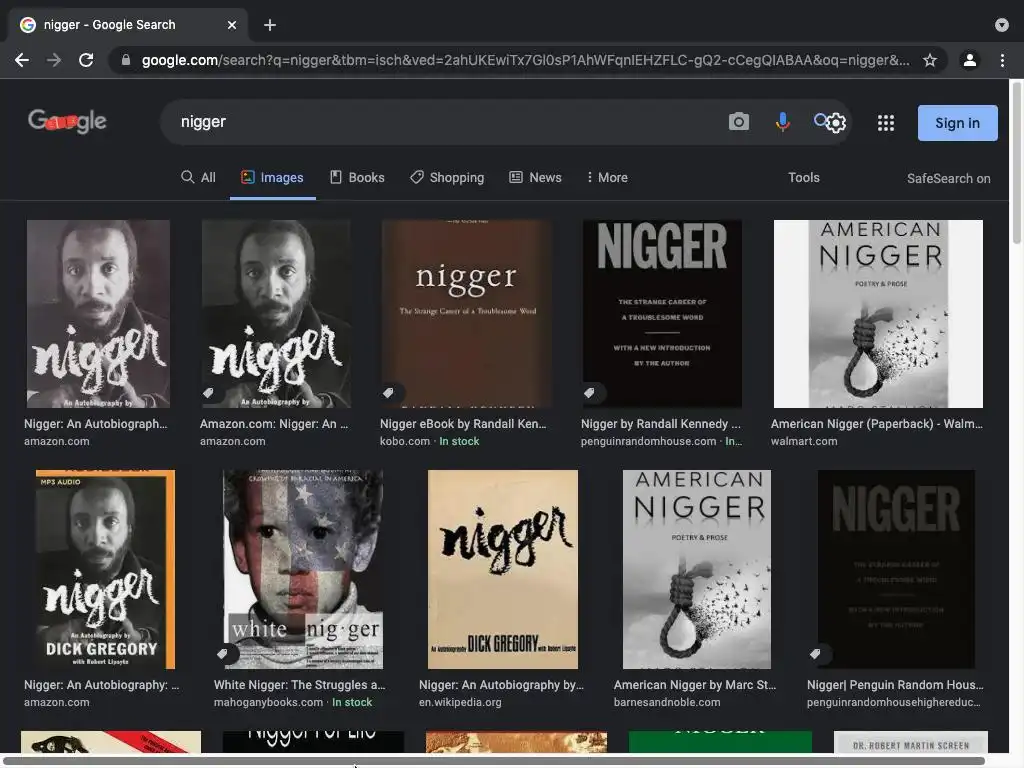
Task: Click the product tag icon on the penguinrandomhousehighereduc thumbnail
Action: pyautogui.click(x=815, y=654)
